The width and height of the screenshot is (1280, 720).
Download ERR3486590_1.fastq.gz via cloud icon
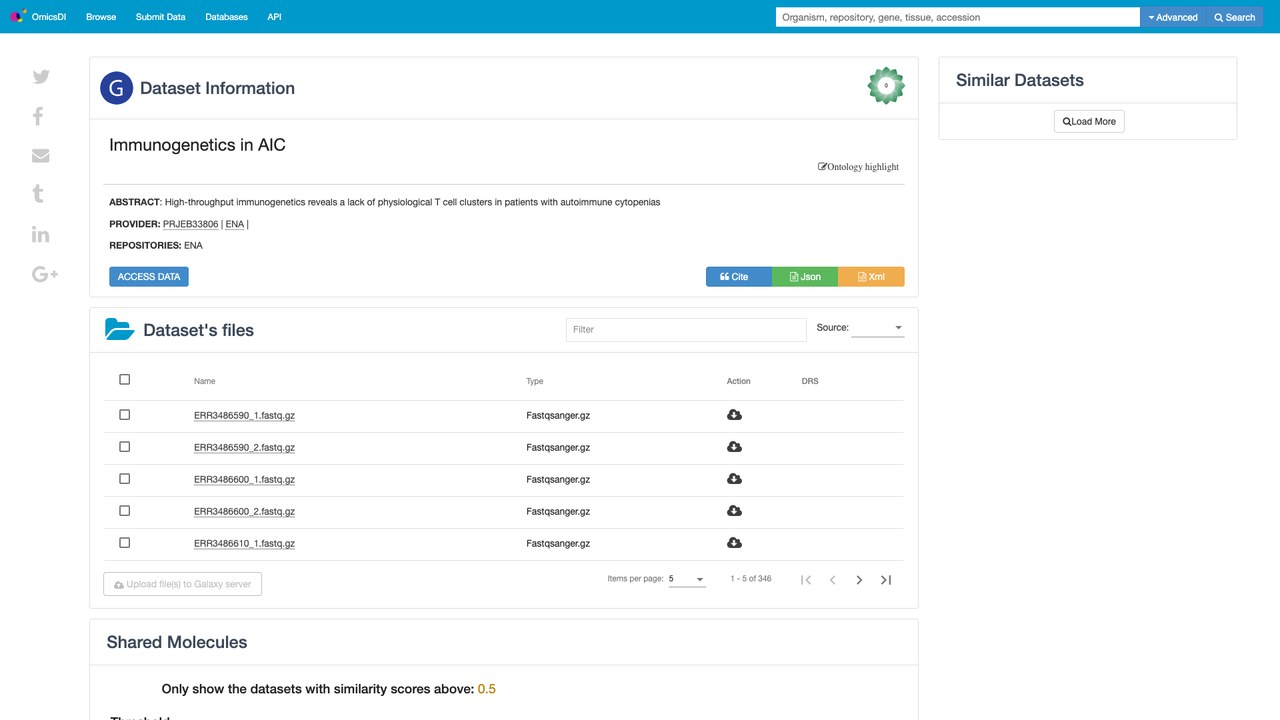(734, 415)
